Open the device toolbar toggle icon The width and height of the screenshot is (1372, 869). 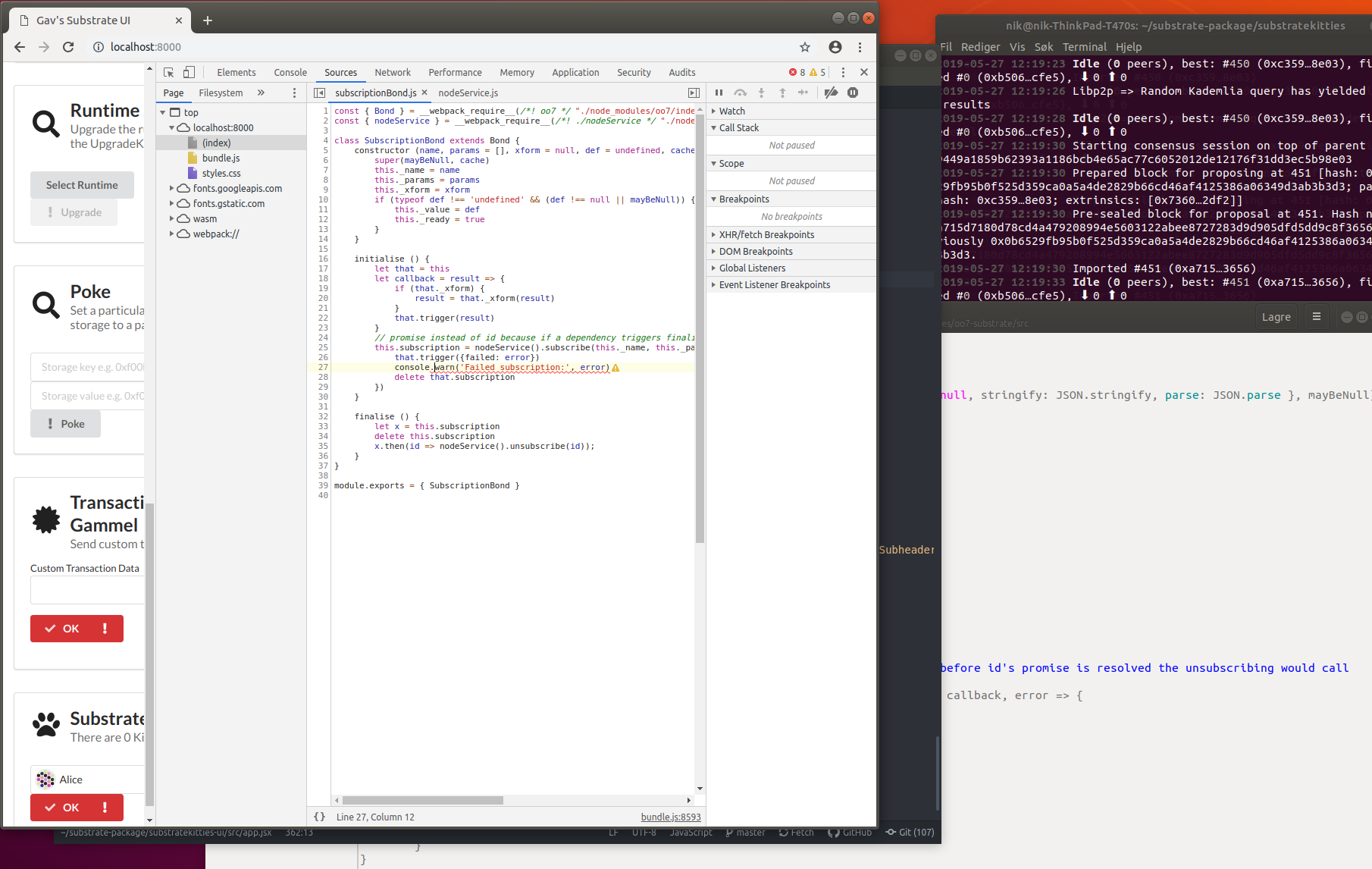189,72
